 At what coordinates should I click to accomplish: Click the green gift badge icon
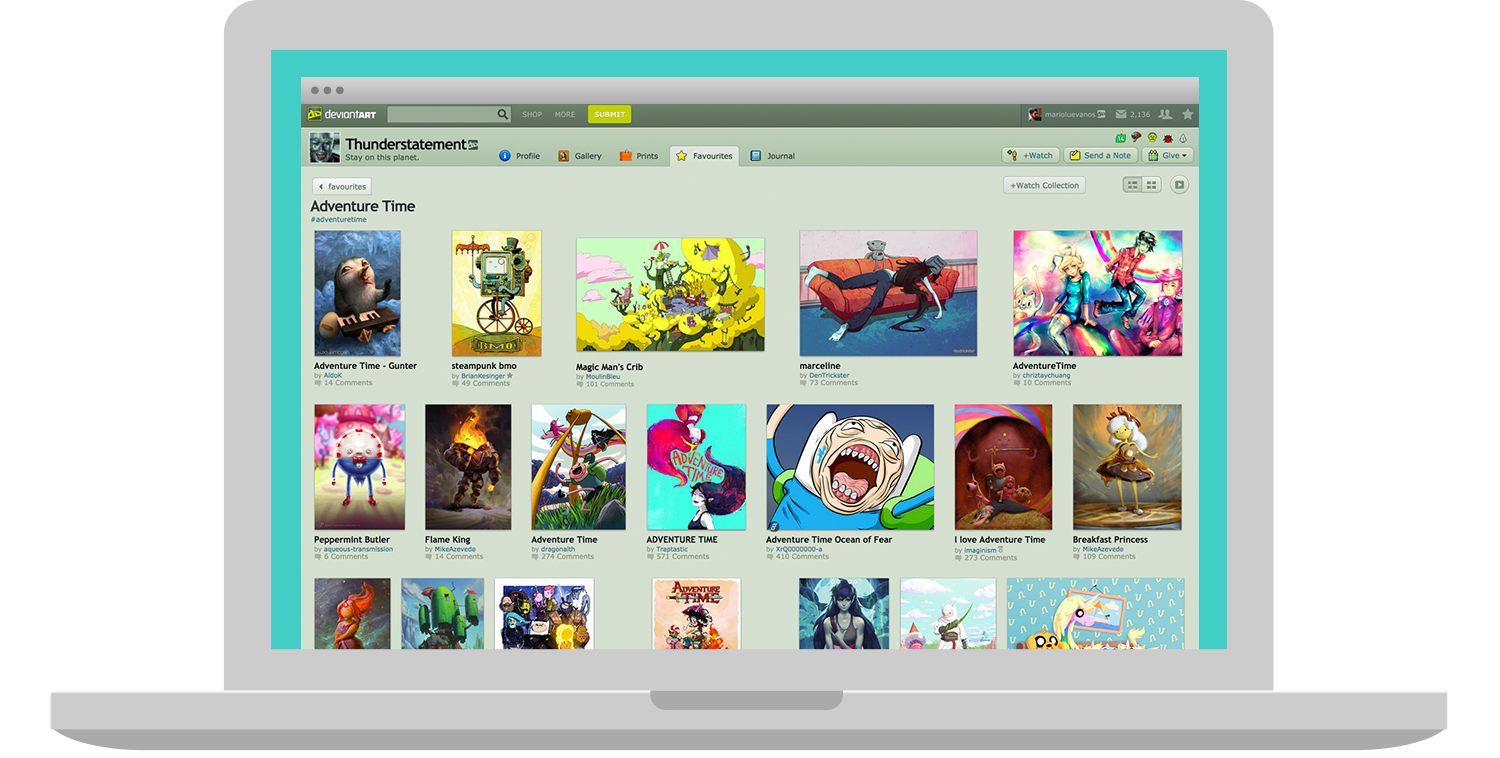click(x=1121, y=137)
